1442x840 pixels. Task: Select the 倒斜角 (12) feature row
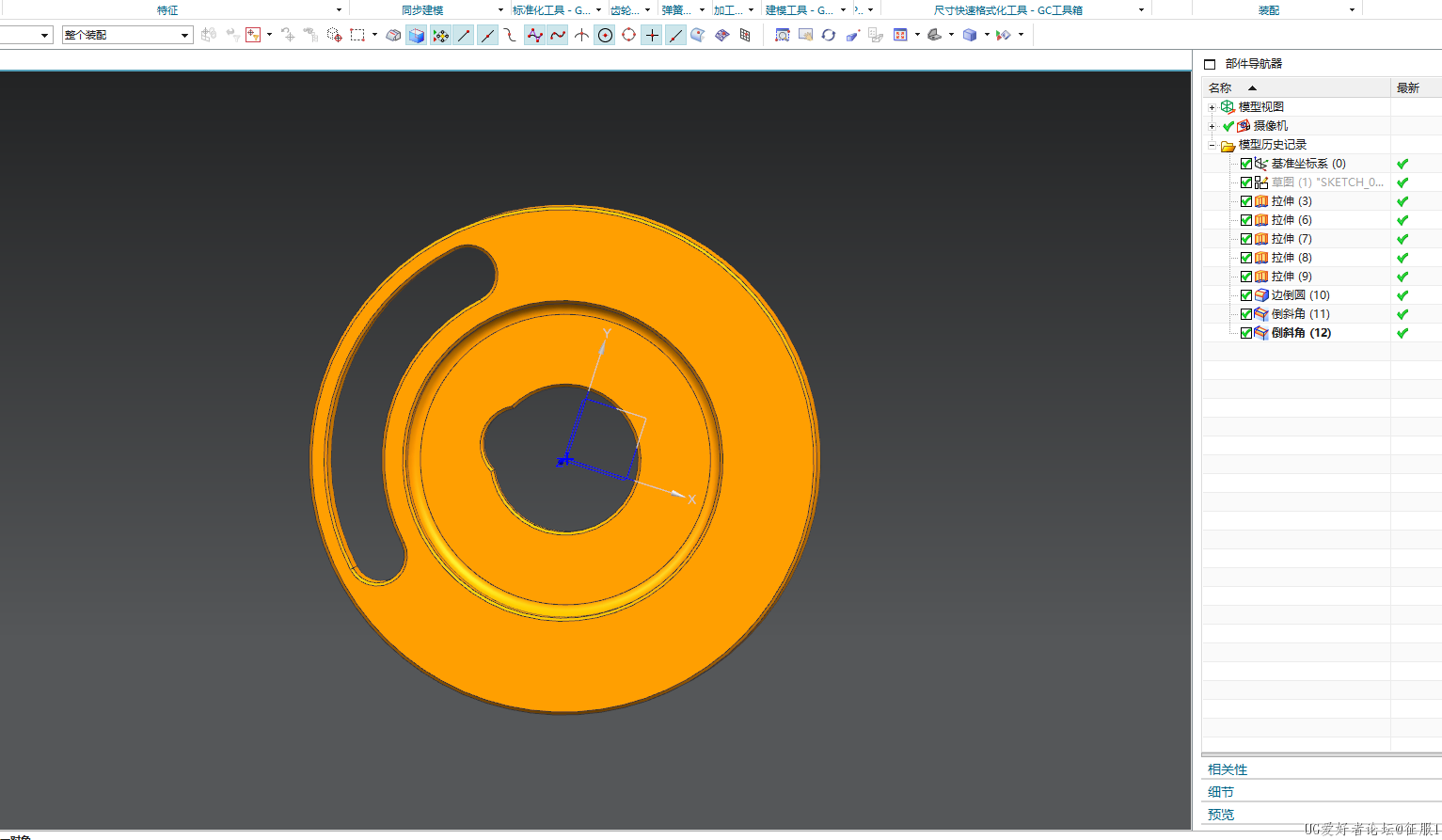pos(1301,333)
